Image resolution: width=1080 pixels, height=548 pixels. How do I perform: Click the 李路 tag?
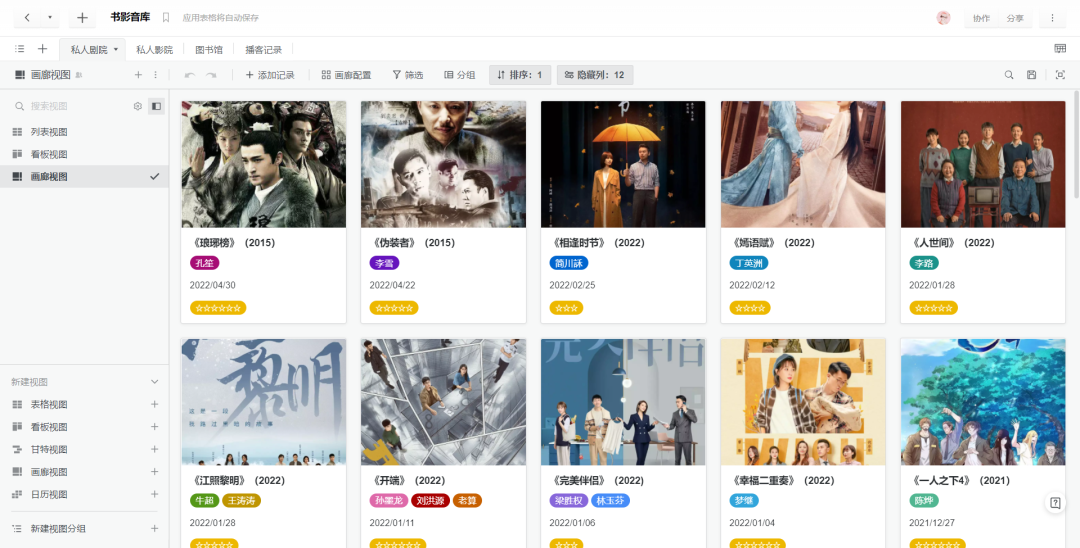click(924, 263)
